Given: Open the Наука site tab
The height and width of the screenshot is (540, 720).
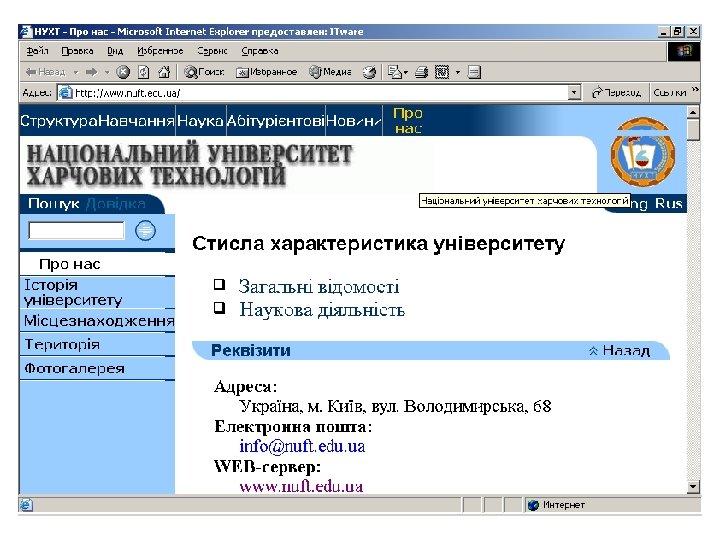Looking at the screenshot, I should coord(200,121).
